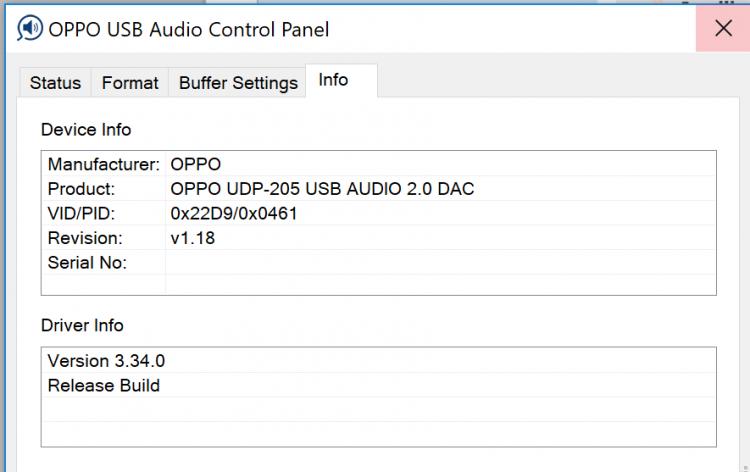This screenshot has height=472, width=750.
Task: Close the OPPO USB Audio Control Panel
Action: point(723,28)
